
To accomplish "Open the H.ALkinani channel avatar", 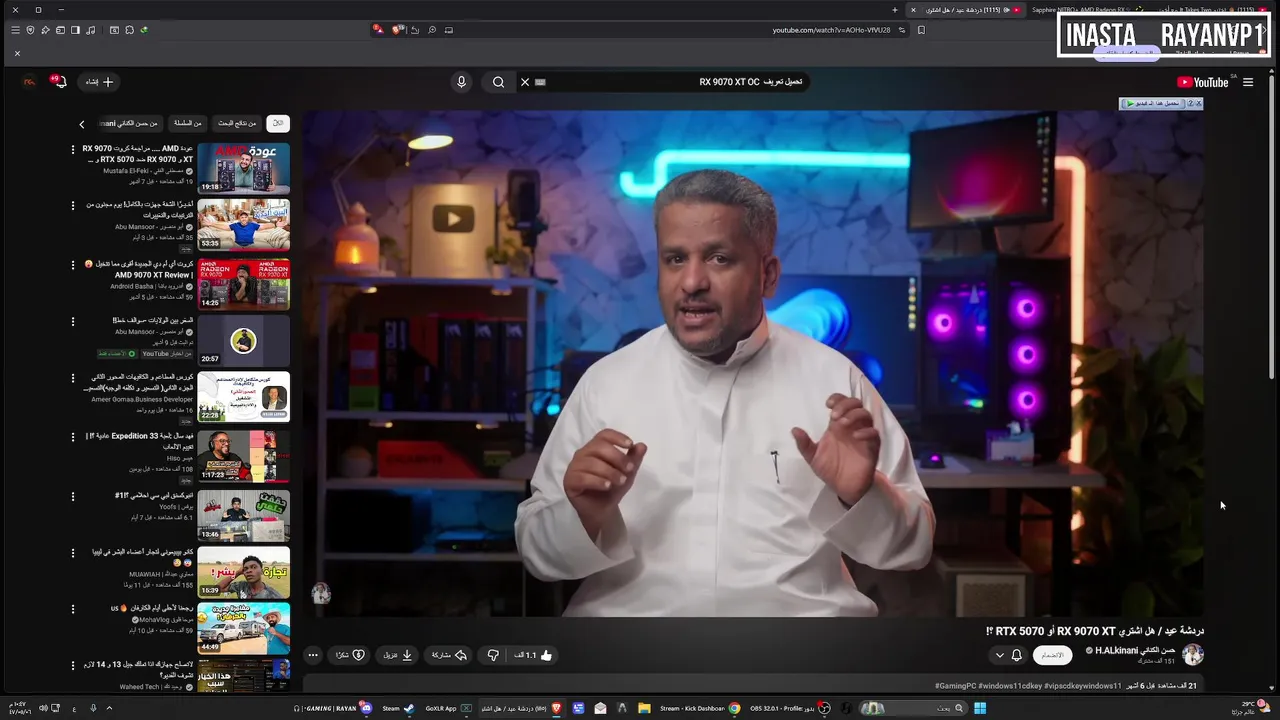I will (x=1193, y=655).
